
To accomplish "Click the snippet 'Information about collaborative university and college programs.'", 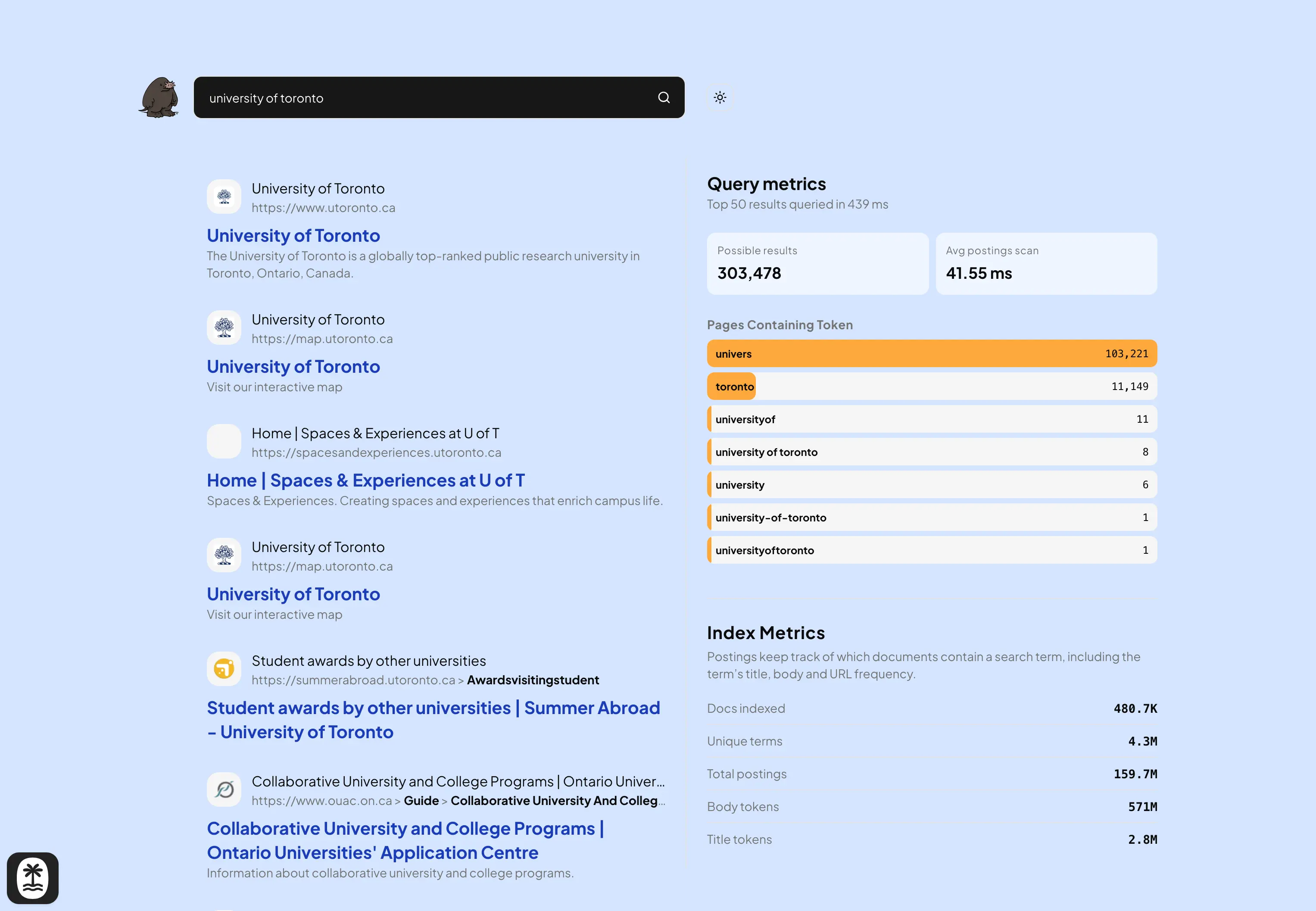I will 390,873.
